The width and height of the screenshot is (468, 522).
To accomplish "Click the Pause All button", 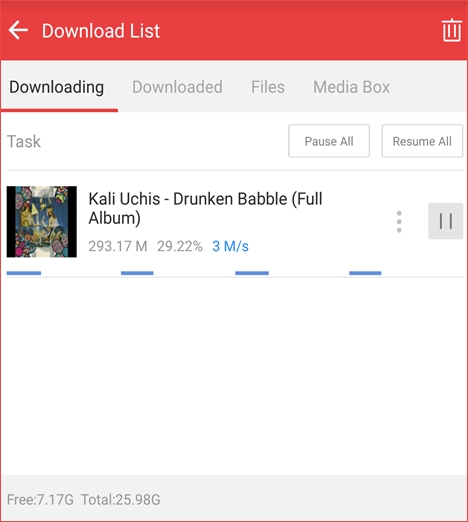I will click(x=329, y=141).
